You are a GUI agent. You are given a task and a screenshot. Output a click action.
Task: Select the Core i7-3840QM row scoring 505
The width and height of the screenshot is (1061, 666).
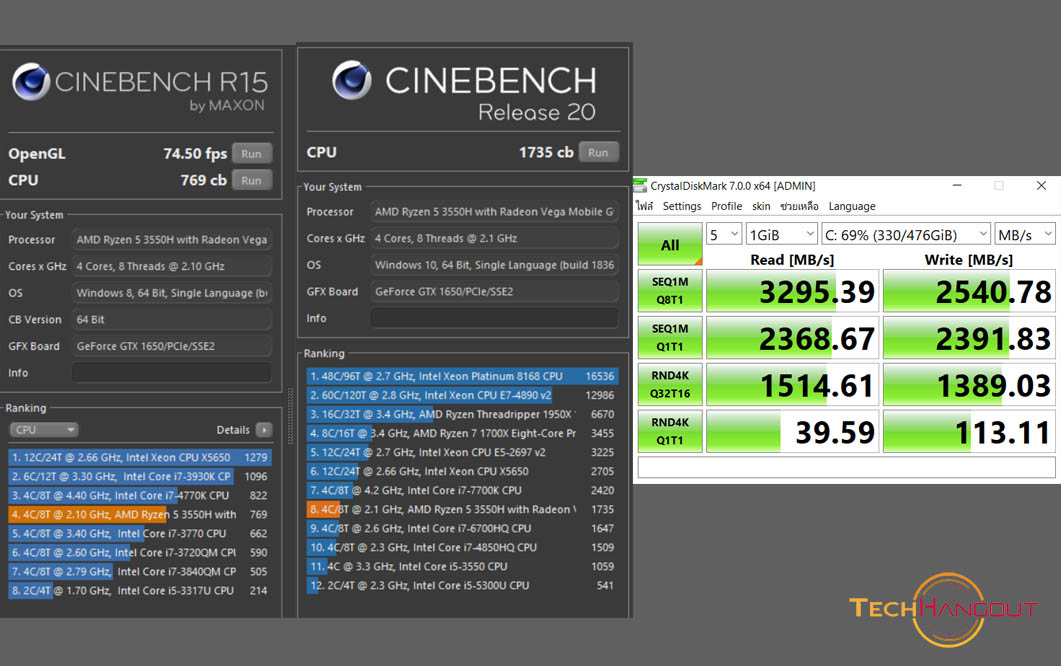coord(140,571)
